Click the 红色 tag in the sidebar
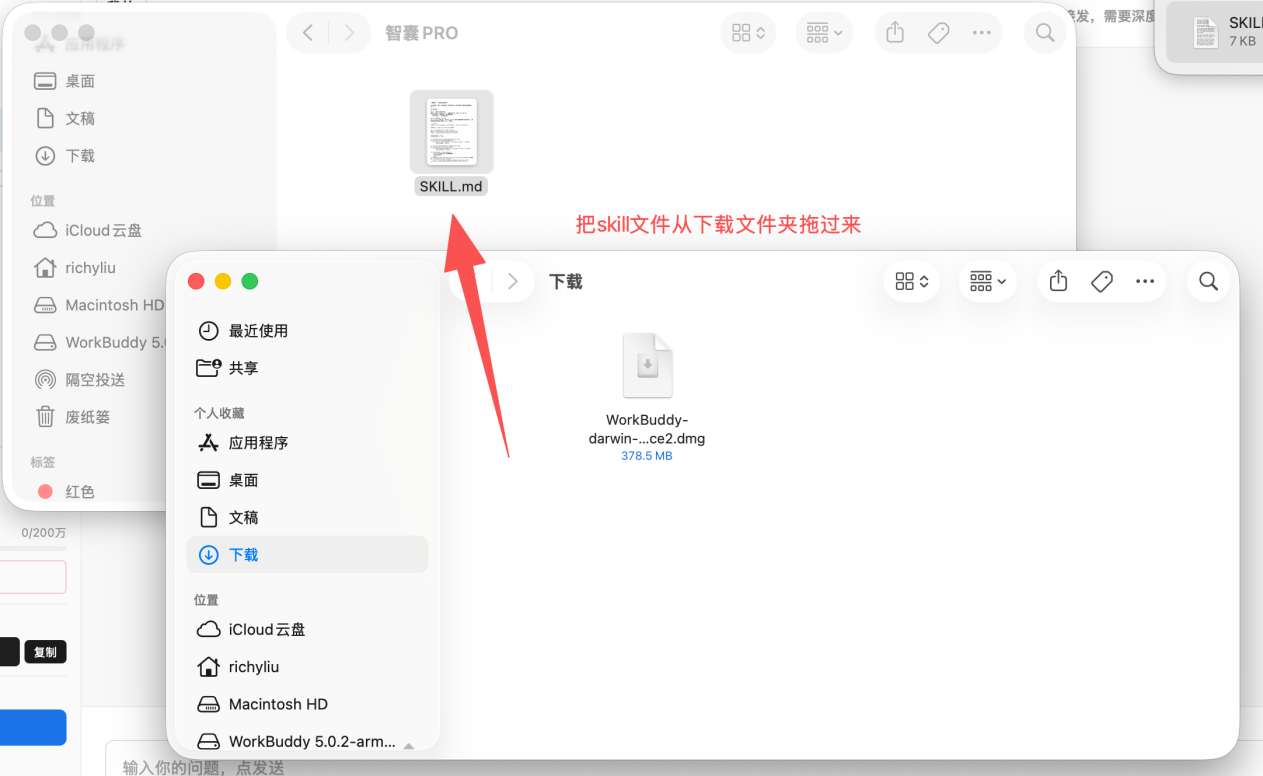The height and width of the screenshot is (776, 1263). tap(80, 492)
